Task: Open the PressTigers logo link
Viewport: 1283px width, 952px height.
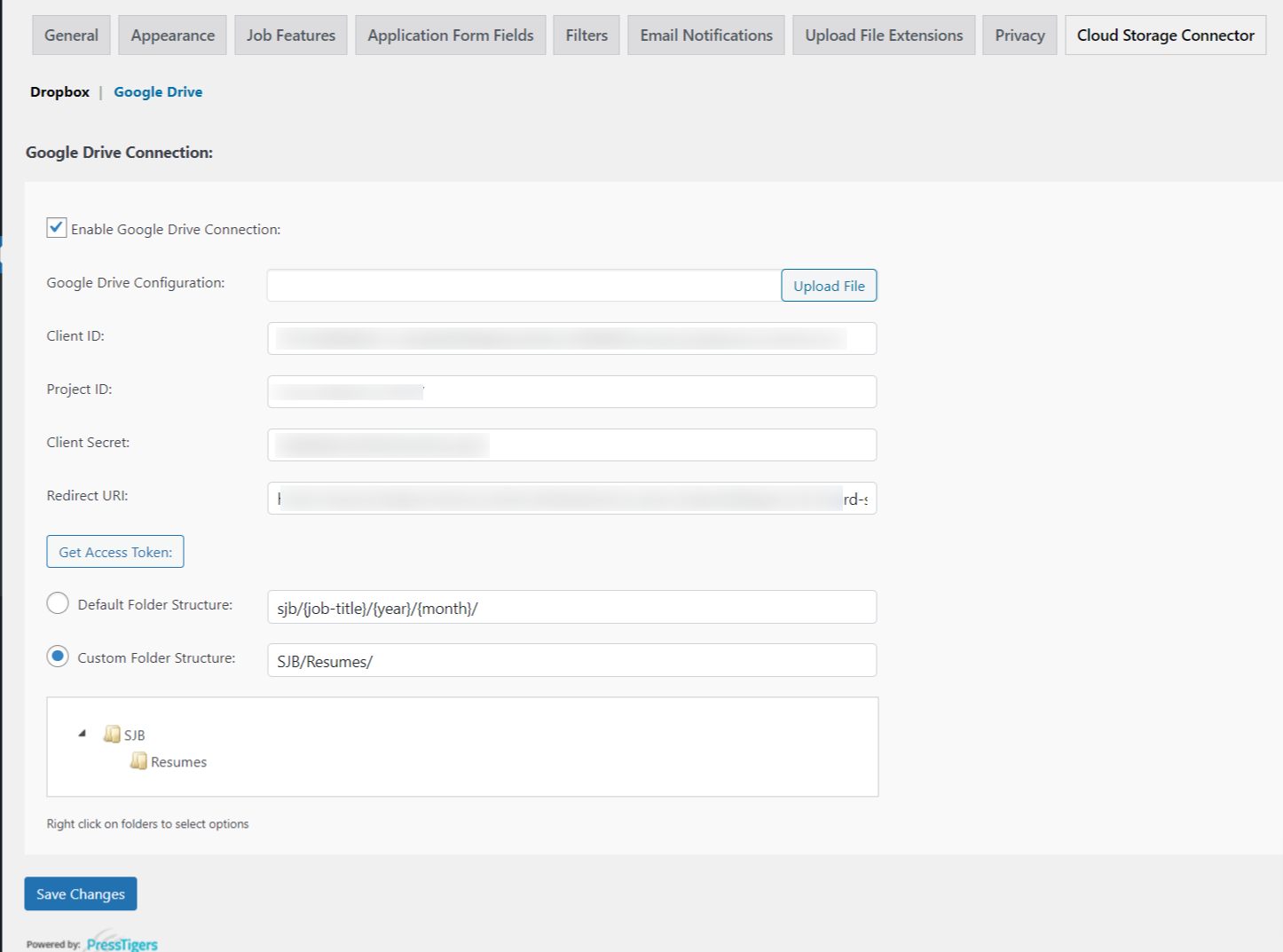Action: [x=121, y=942]
